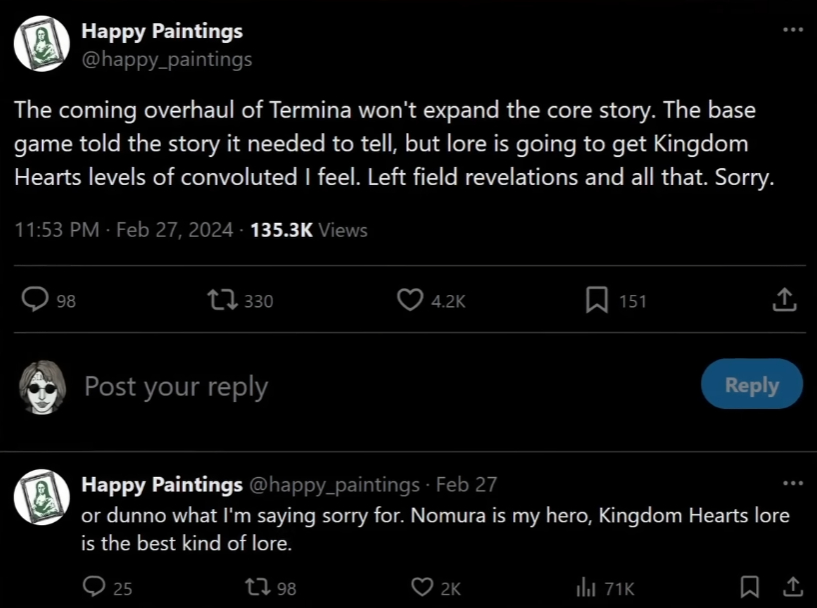Open more options on the reply tweet
This screenshot has height=608, width=817.
coord(792,483)
